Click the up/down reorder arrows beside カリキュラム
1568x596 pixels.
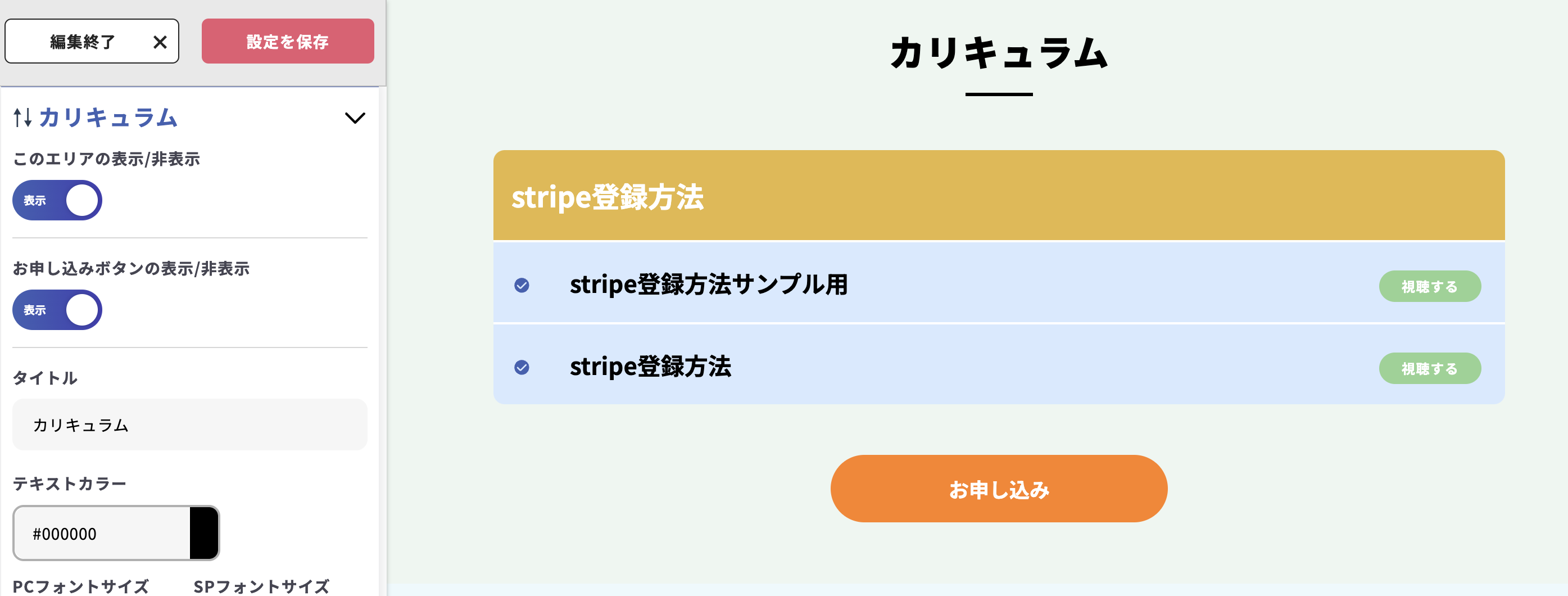point(22,118)
